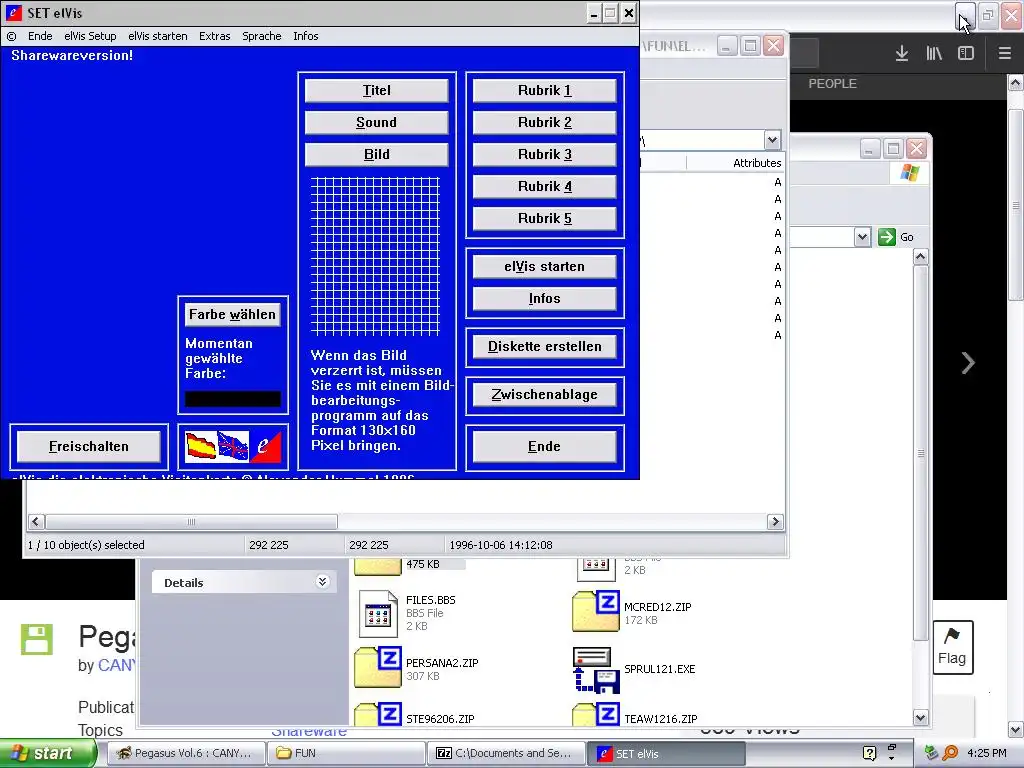Select the PERSANA2.ZIP archive icon
Screen dimensions: 1024x768
pyautogui.click(x=378, y=667)
